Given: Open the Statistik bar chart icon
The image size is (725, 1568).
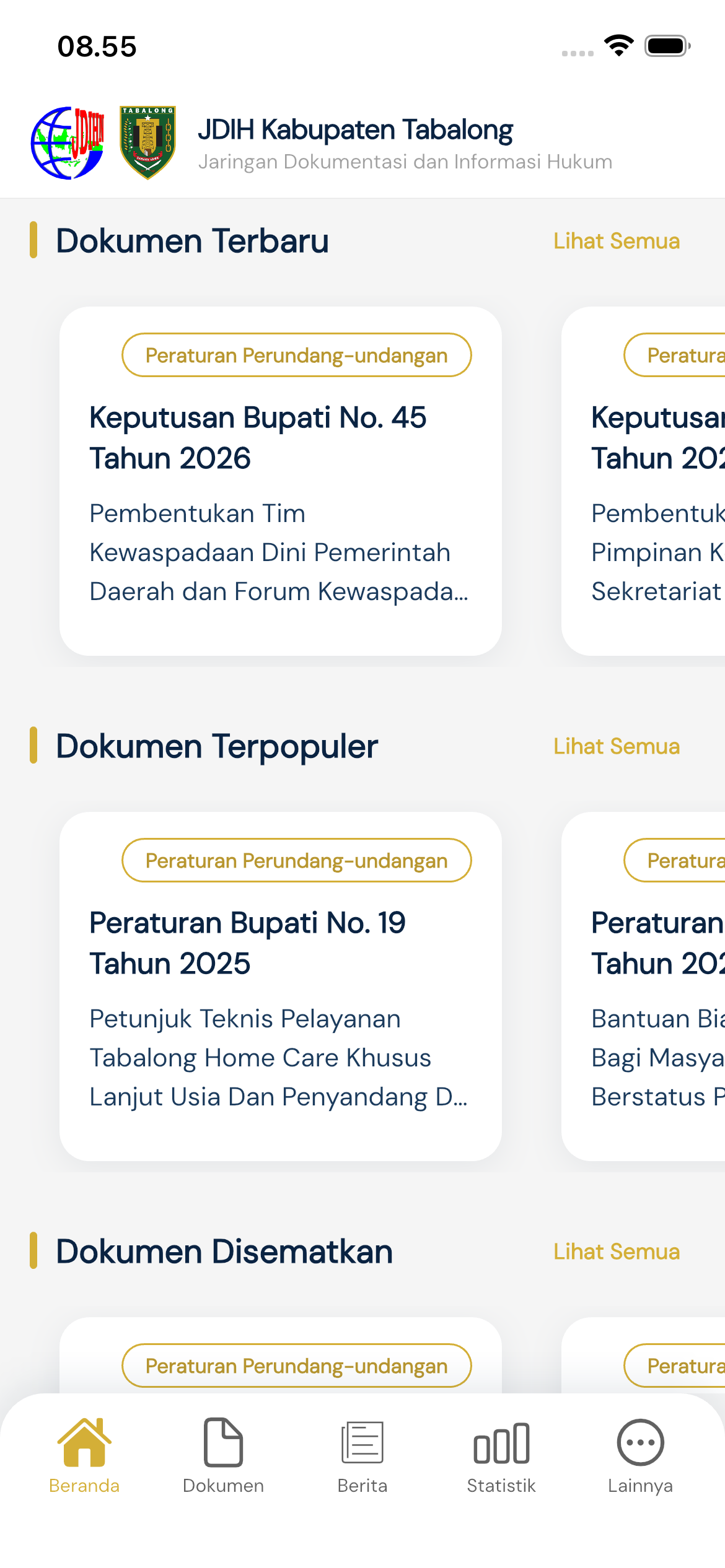Looking at the screenshot, I should tap(501, 1443).
